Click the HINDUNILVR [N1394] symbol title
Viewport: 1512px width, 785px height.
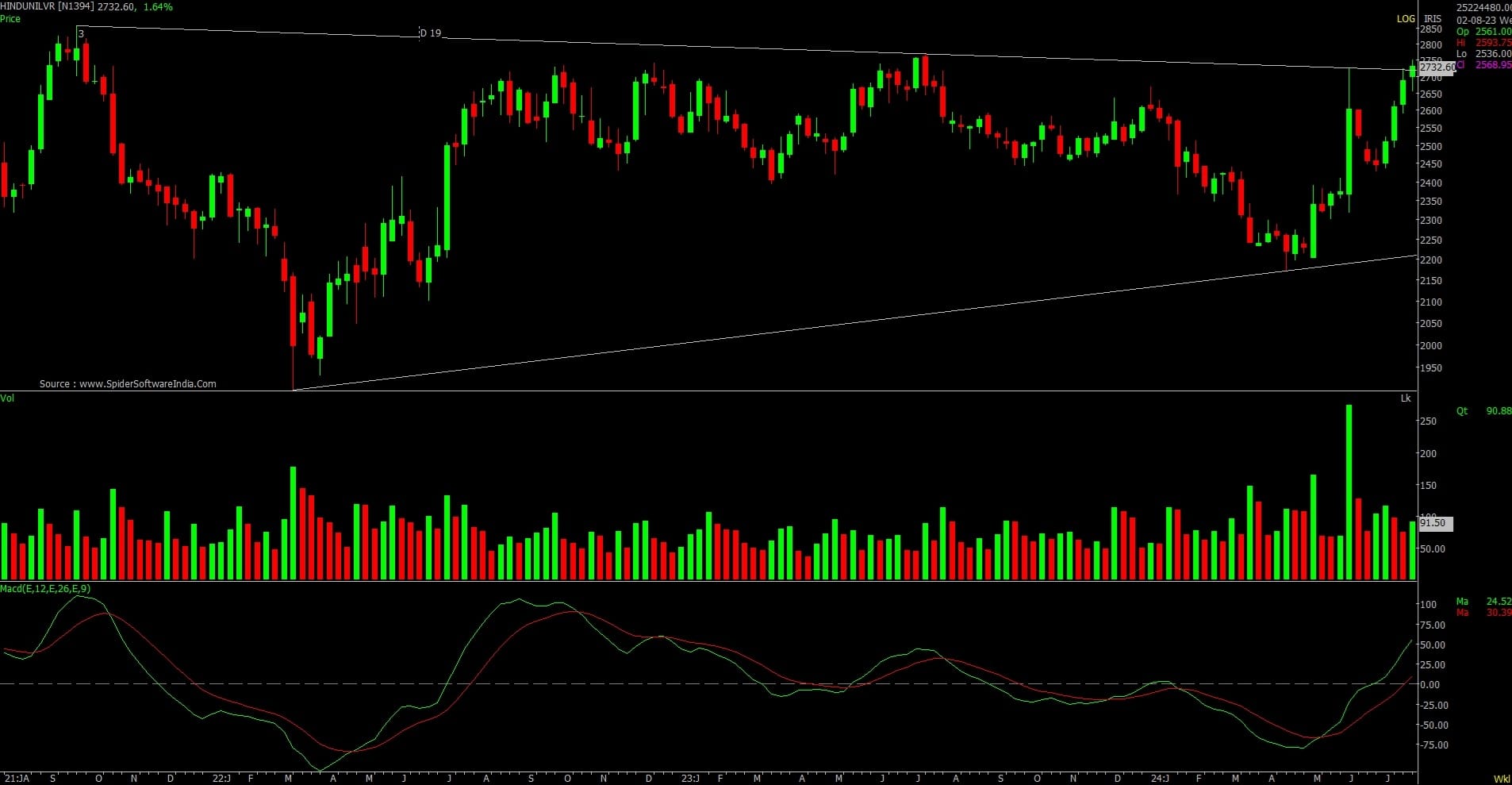[x=47, y=6]
